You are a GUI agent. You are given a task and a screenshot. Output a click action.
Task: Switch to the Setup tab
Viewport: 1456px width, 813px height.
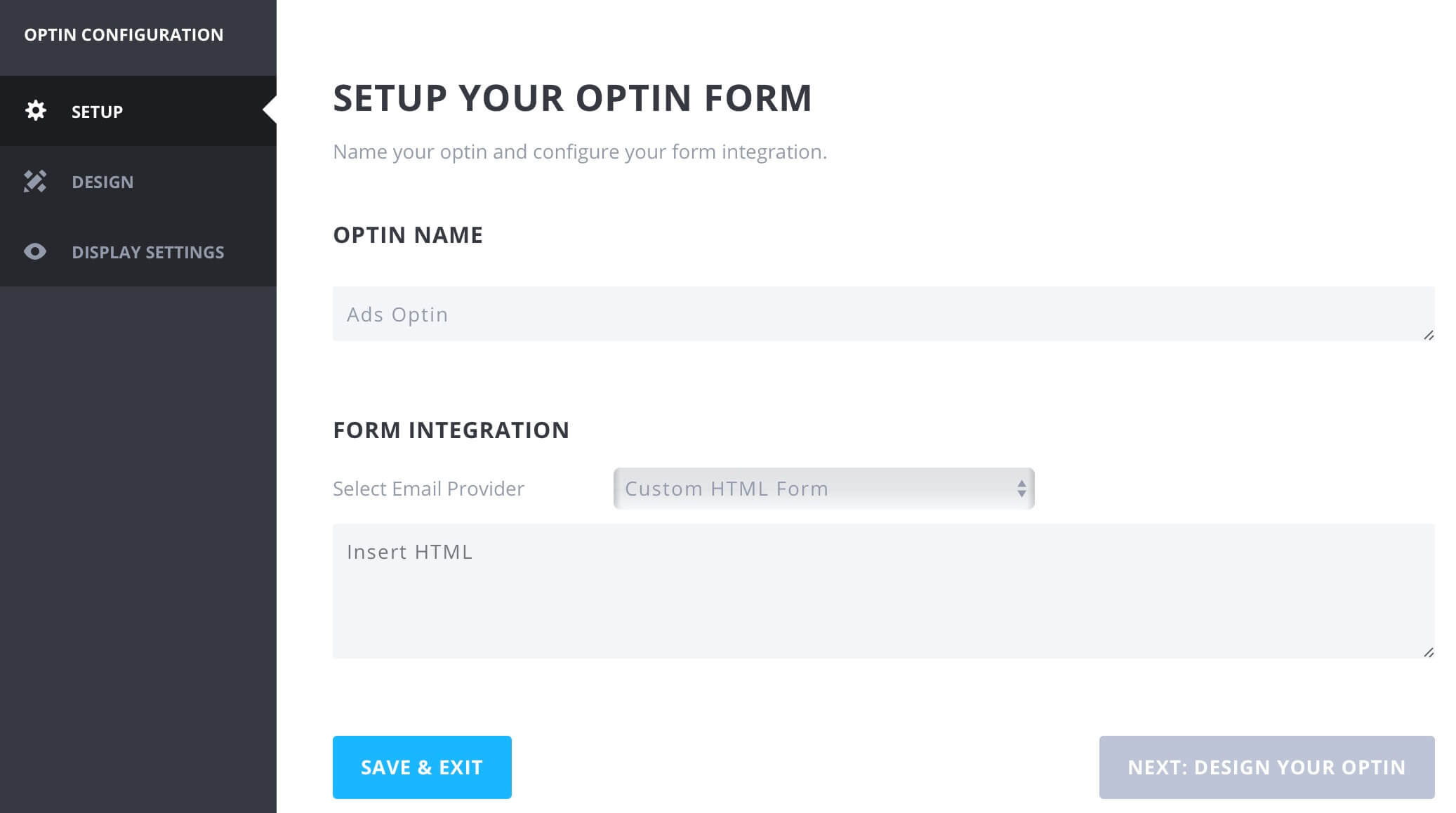point(138,111)
